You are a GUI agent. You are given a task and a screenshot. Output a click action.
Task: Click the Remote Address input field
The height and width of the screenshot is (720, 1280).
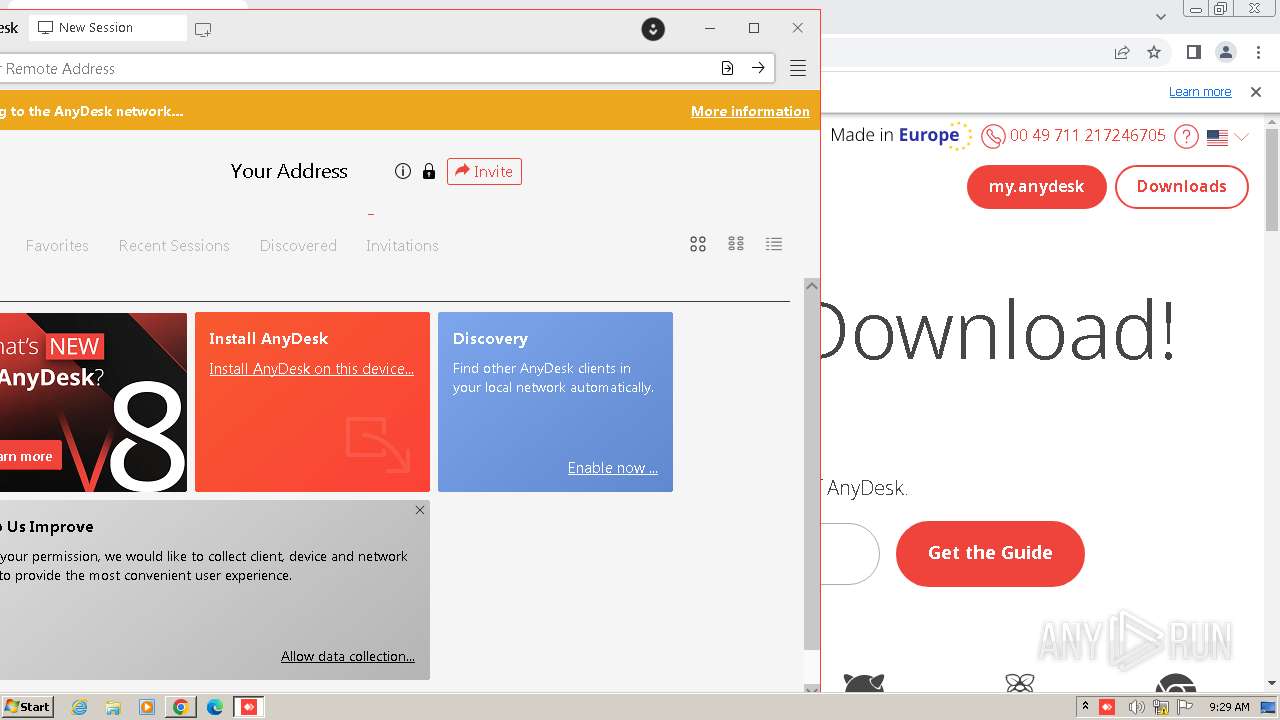355,68
